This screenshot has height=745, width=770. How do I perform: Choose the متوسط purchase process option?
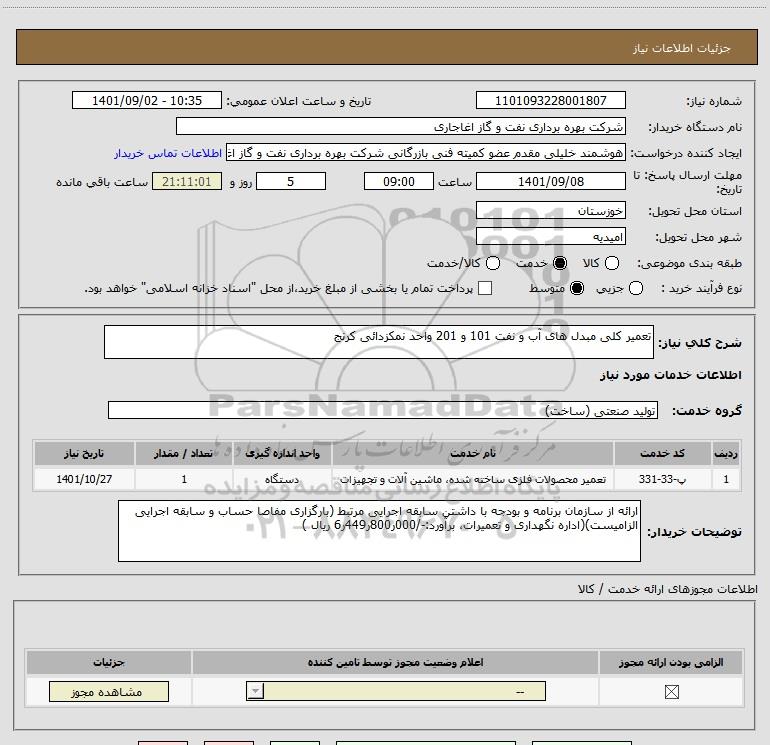pos(577,288)
